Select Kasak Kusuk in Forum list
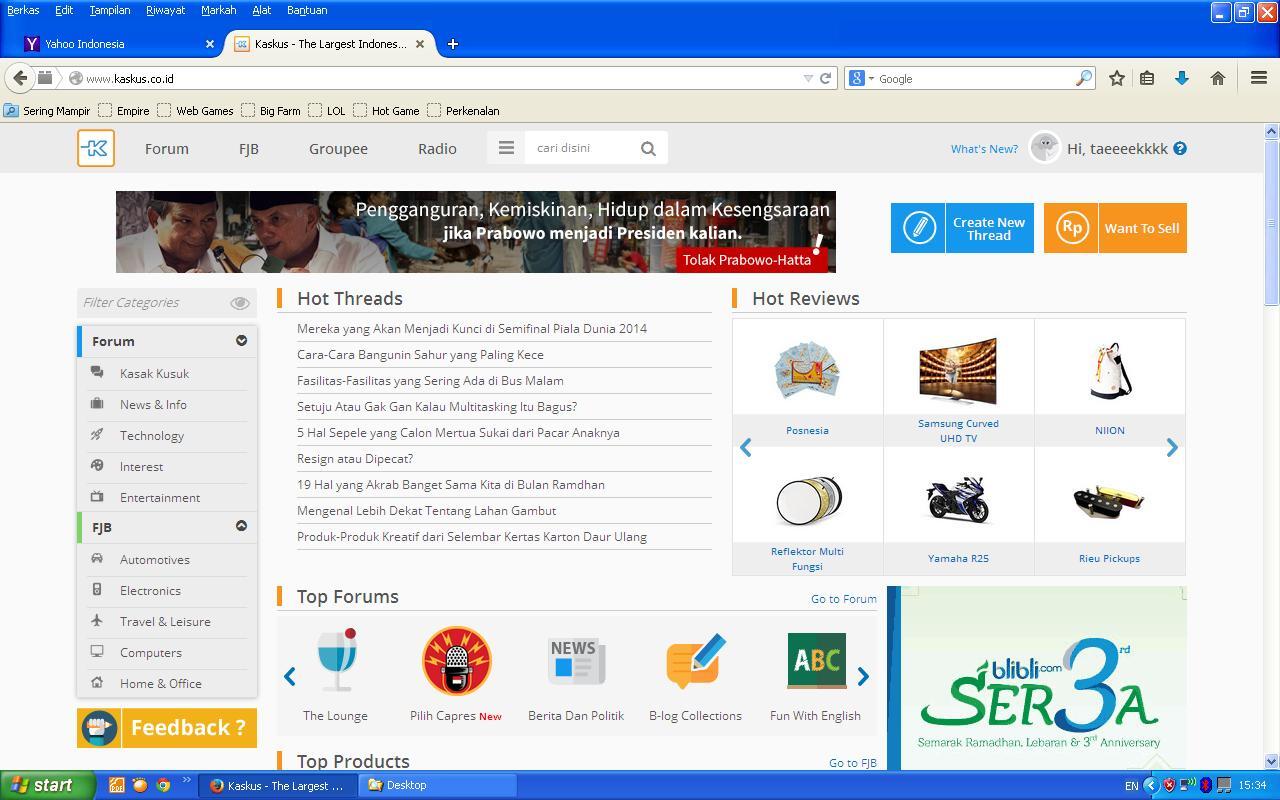 click(x=154, y=373)
